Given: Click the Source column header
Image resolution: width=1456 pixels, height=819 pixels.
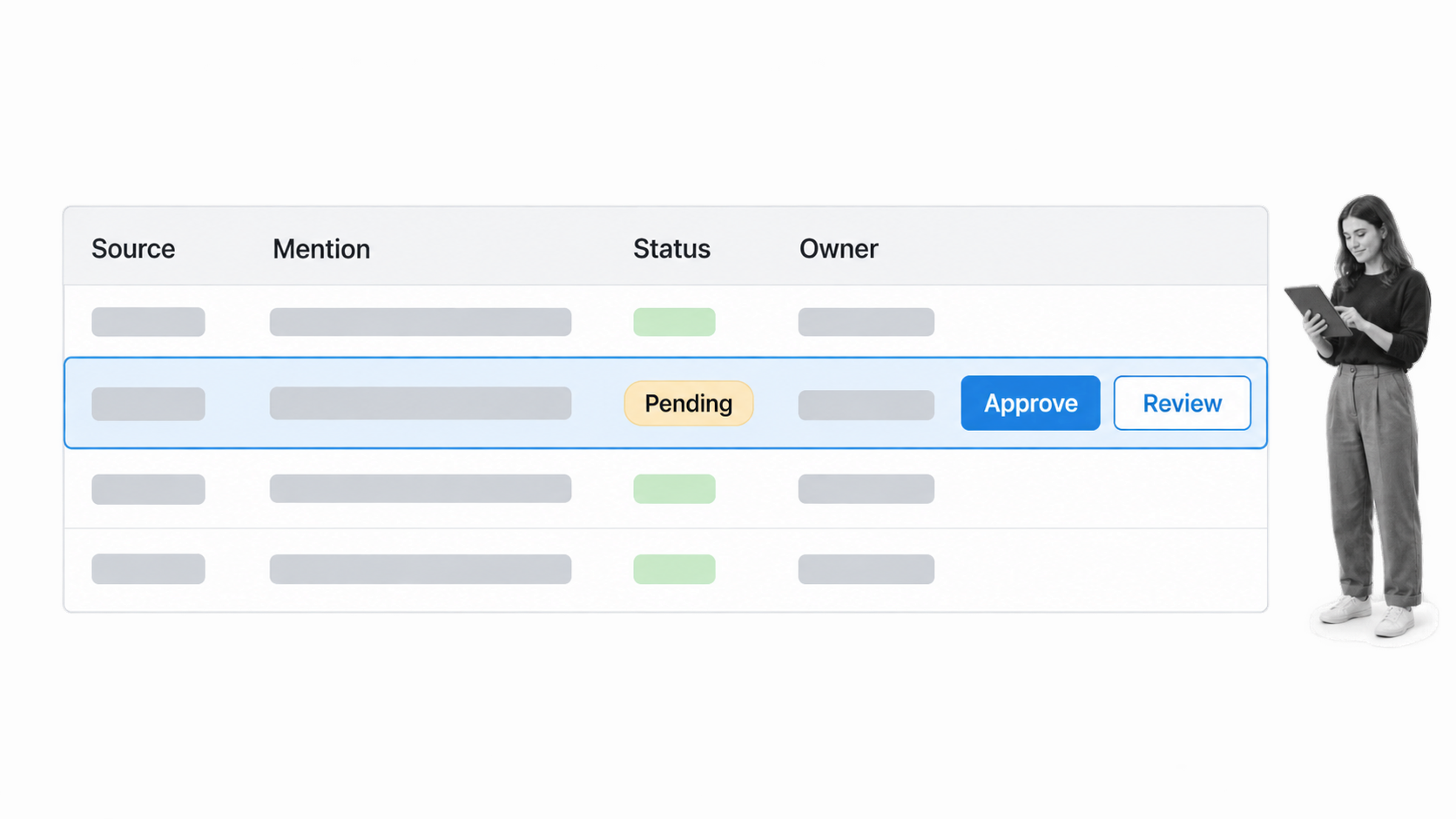Looking at the screenshot, I should point(133,249).
